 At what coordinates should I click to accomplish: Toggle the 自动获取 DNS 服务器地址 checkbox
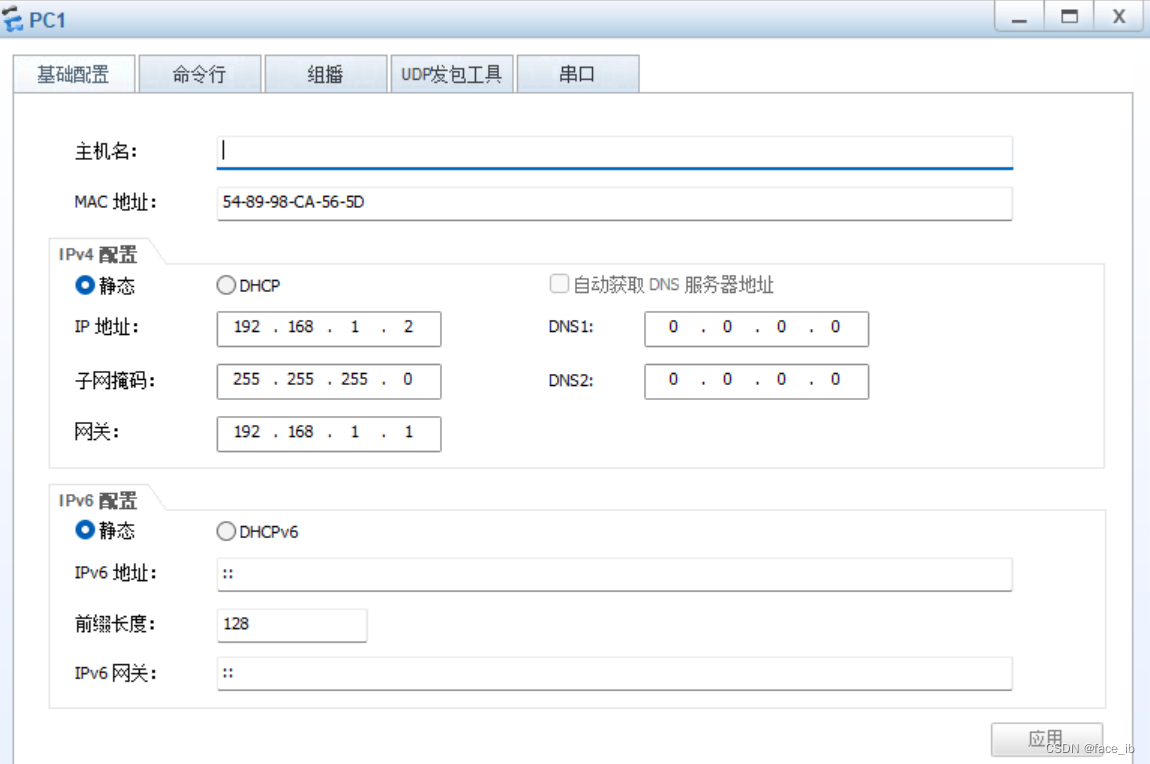pyautogui.click(x=559, y=284)
